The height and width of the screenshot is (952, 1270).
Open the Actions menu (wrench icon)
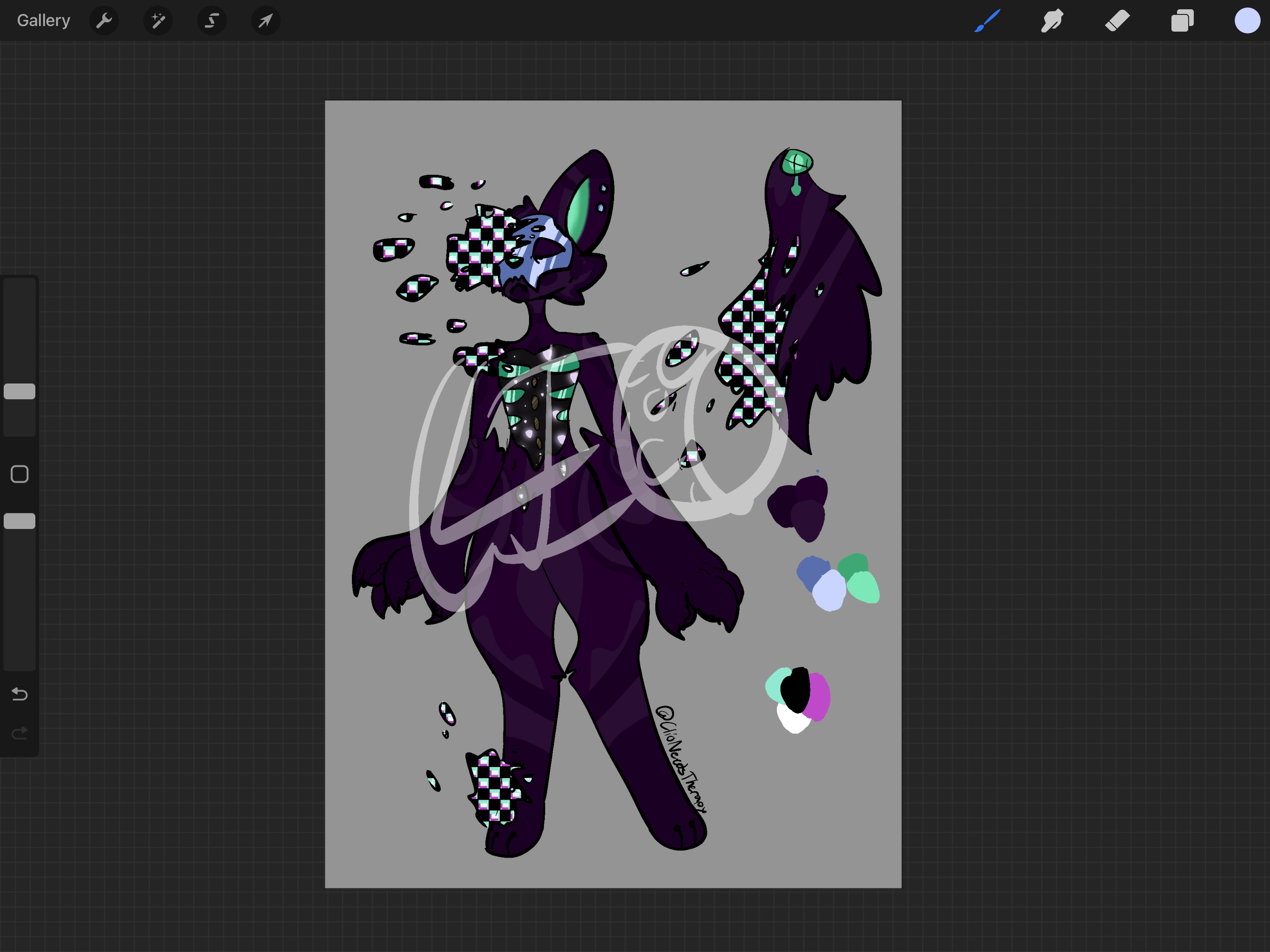pos(104,20)
